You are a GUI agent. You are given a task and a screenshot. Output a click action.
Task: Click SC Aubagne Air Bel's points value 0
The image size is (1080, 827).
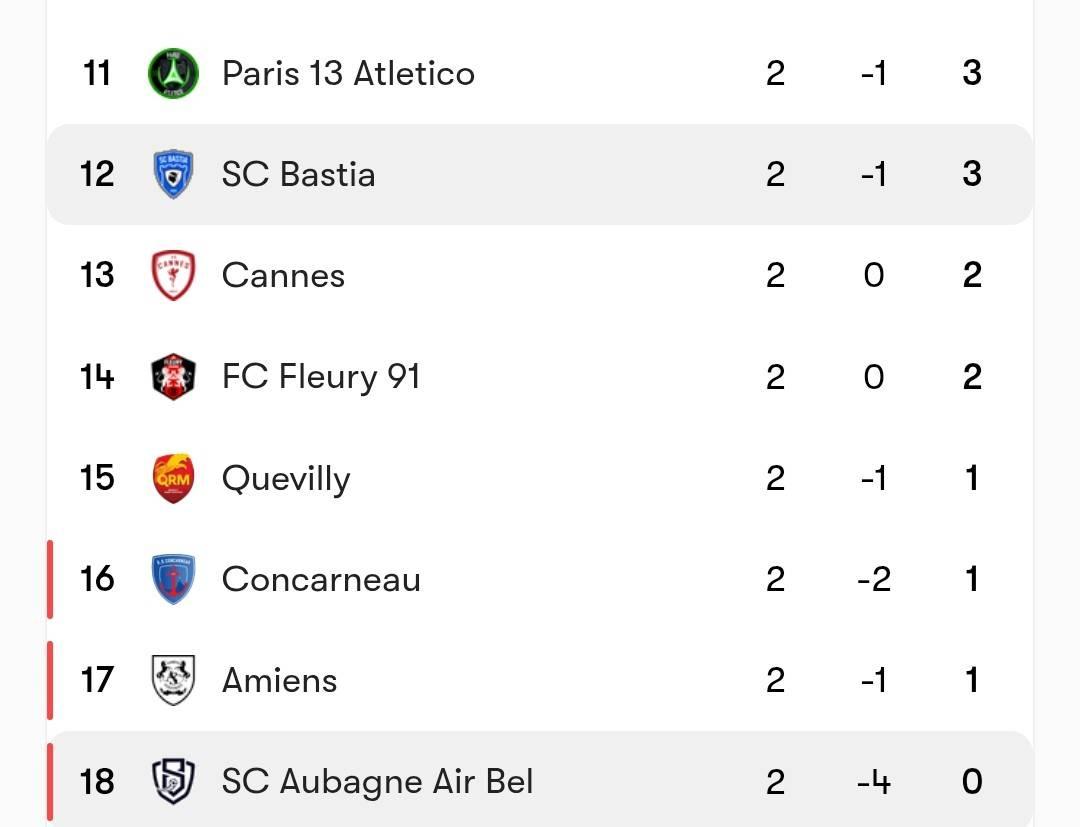pos(972,782)
